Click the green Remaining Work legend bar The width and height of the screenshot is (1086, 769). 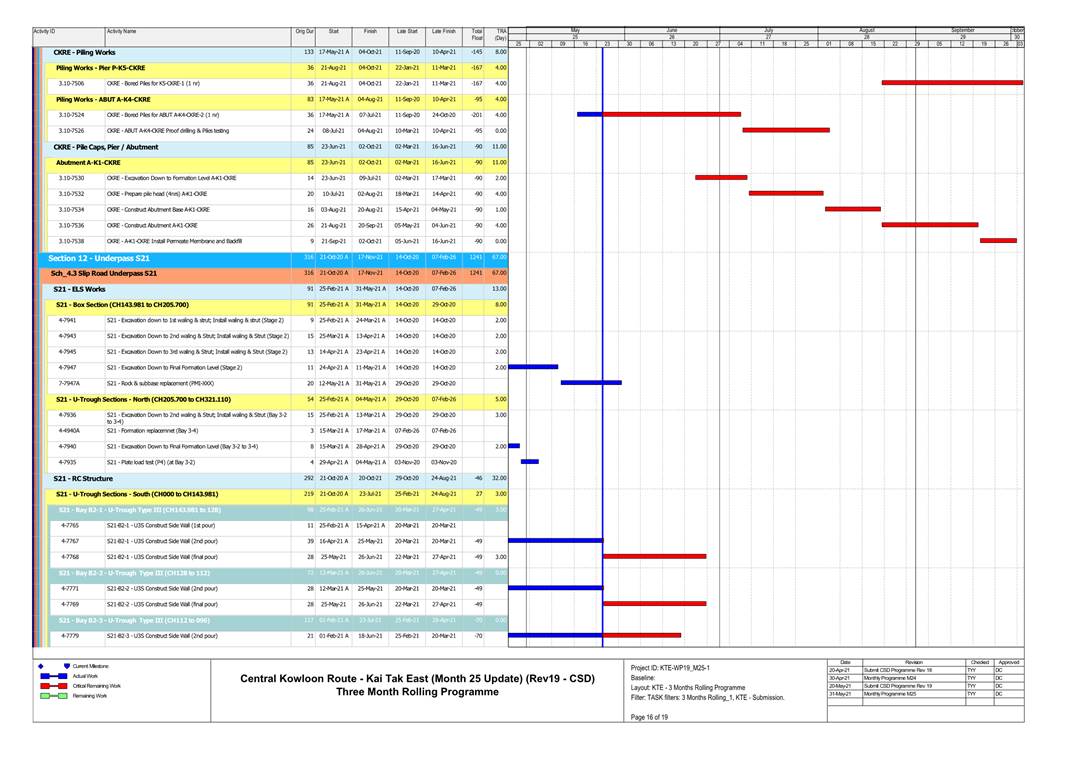pos(52,696)
